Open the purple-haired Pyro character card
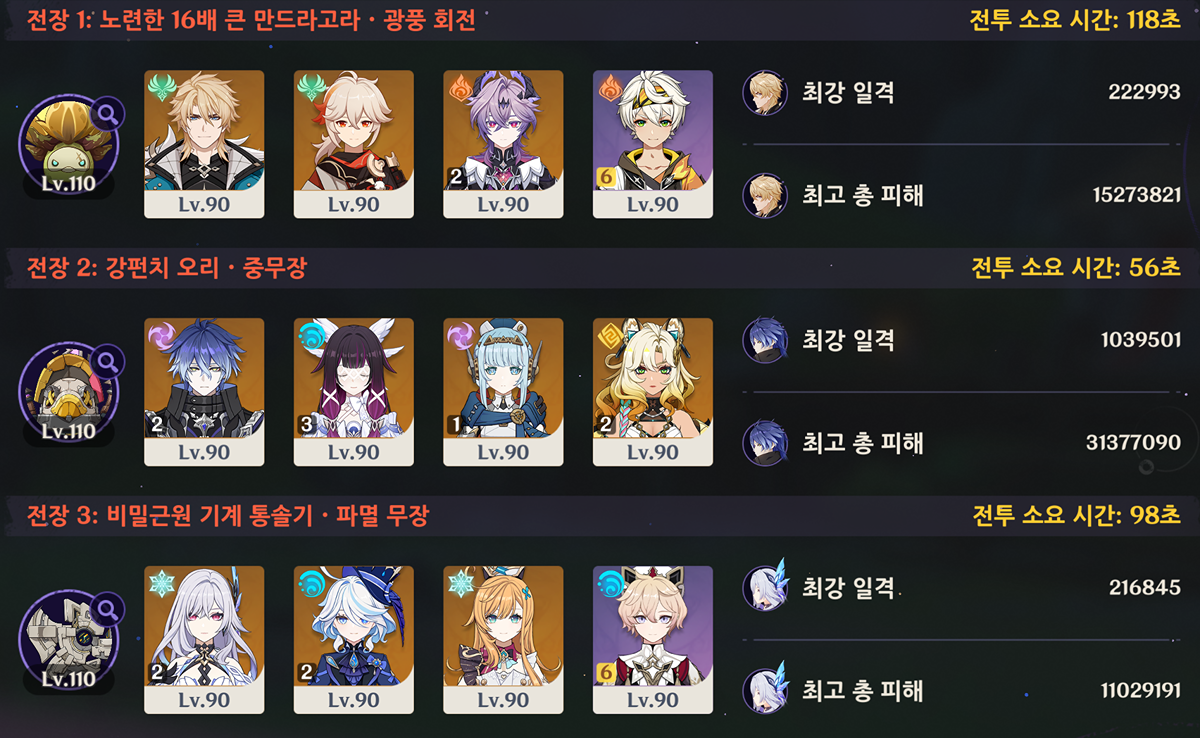1200x738 pixels. [x=503, y=144]
